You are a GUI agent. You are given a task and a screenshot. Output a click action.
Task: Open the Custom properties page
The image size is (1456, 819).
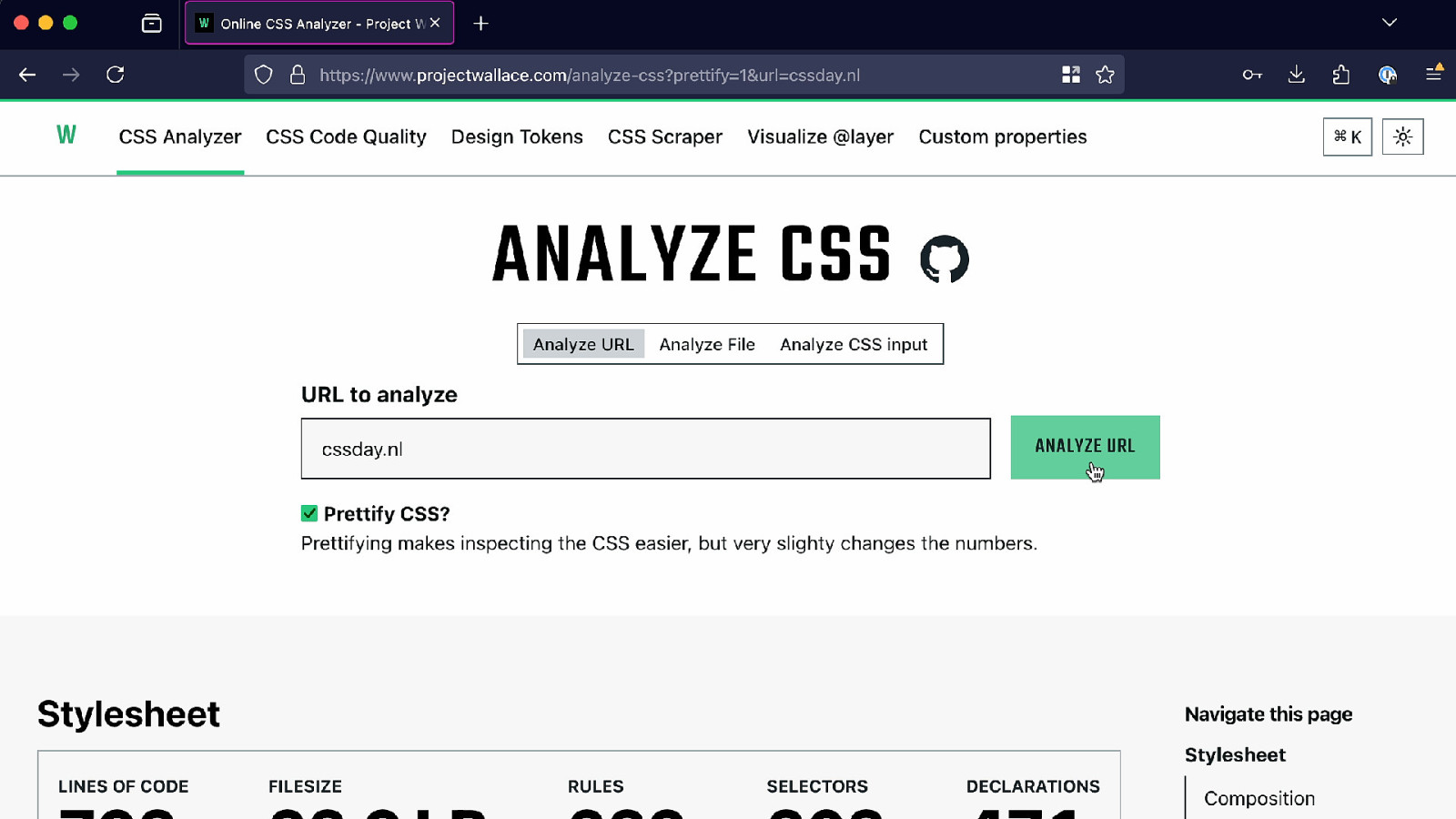tap(1003, 136)
